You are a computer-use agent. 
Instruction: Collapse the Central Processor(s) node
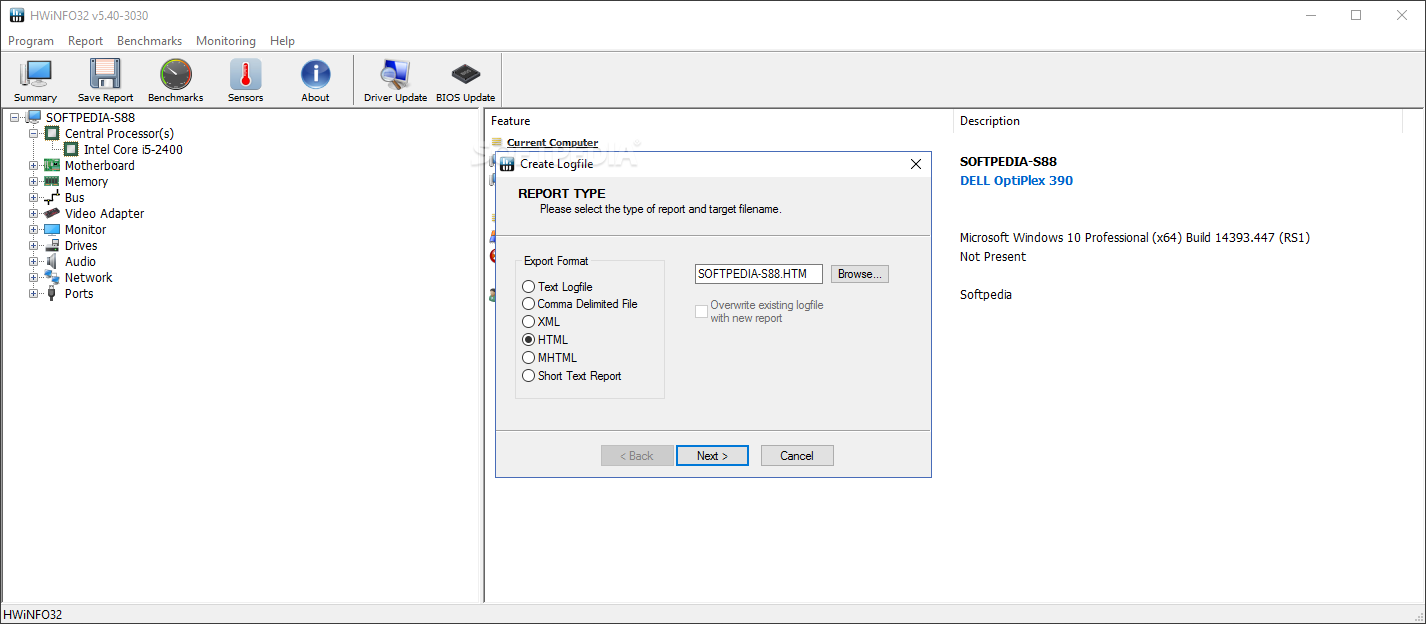pos(34,133)
